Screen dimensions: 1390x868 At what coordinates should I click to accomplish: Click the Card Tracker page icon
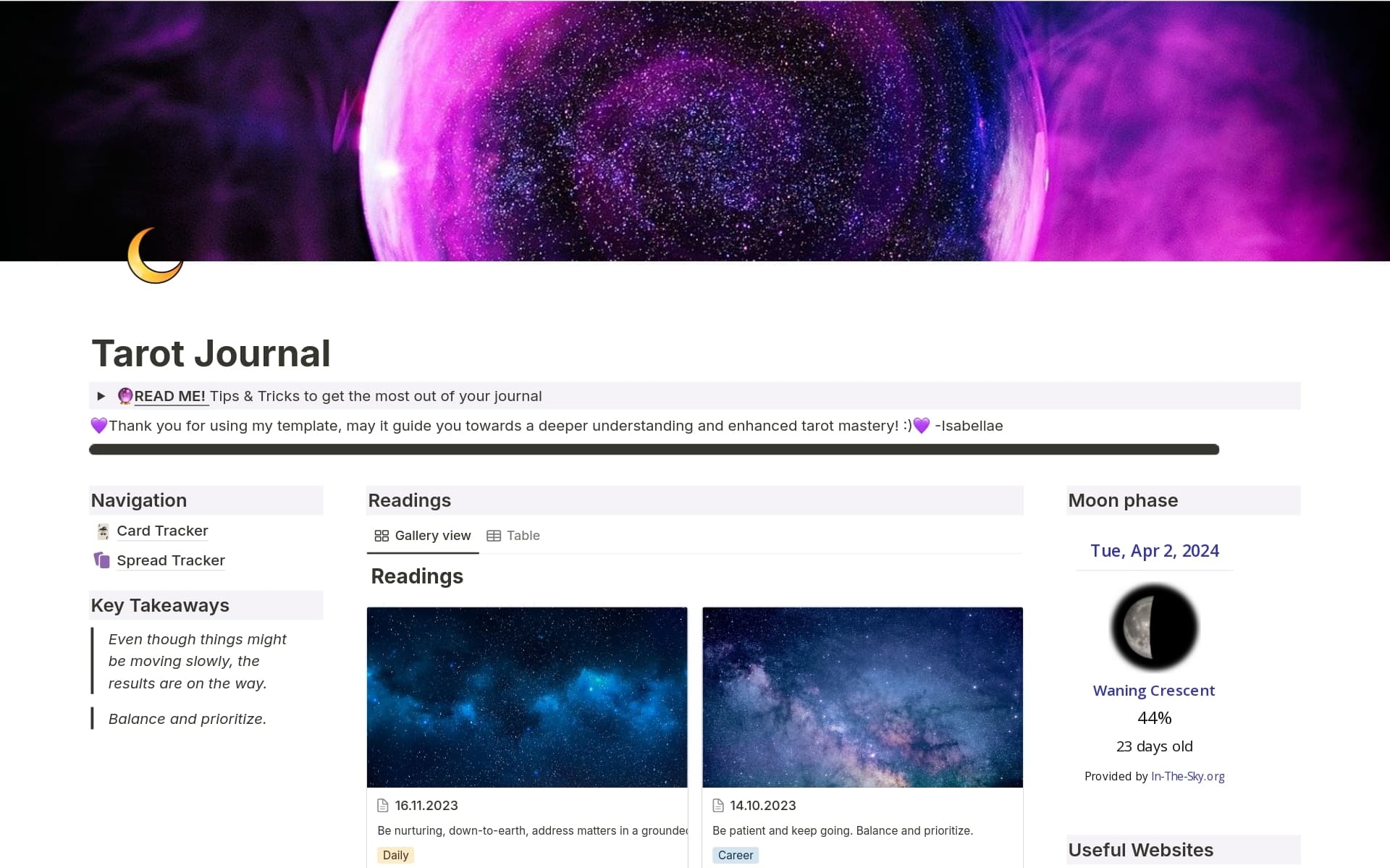[103, 531]
